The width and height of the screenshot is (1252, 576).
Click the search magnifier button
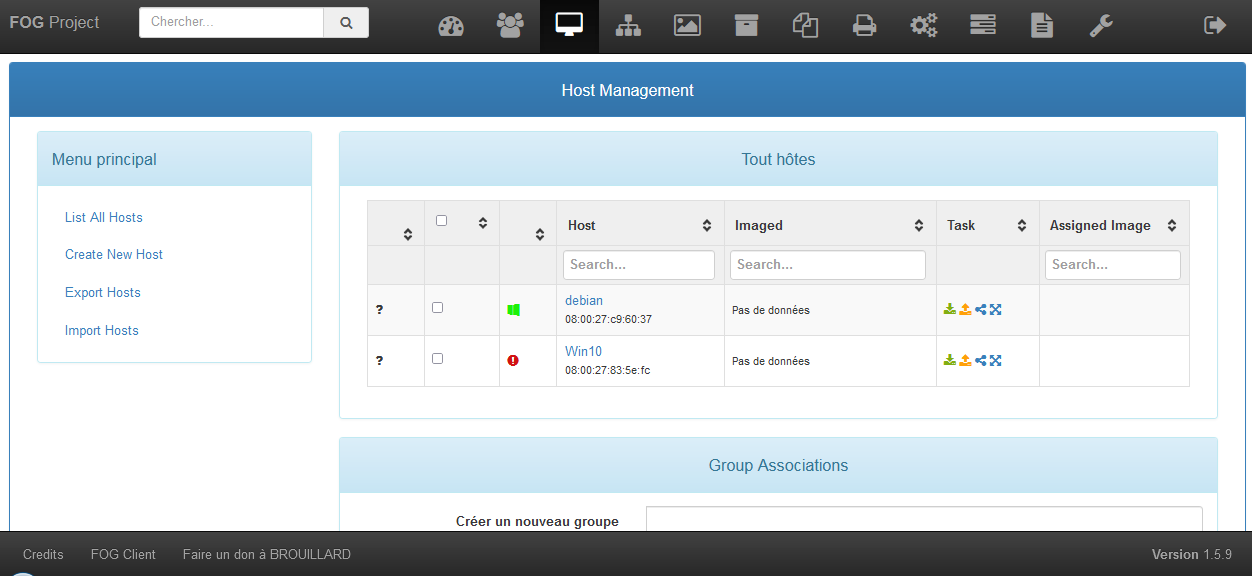pos(346,22)
